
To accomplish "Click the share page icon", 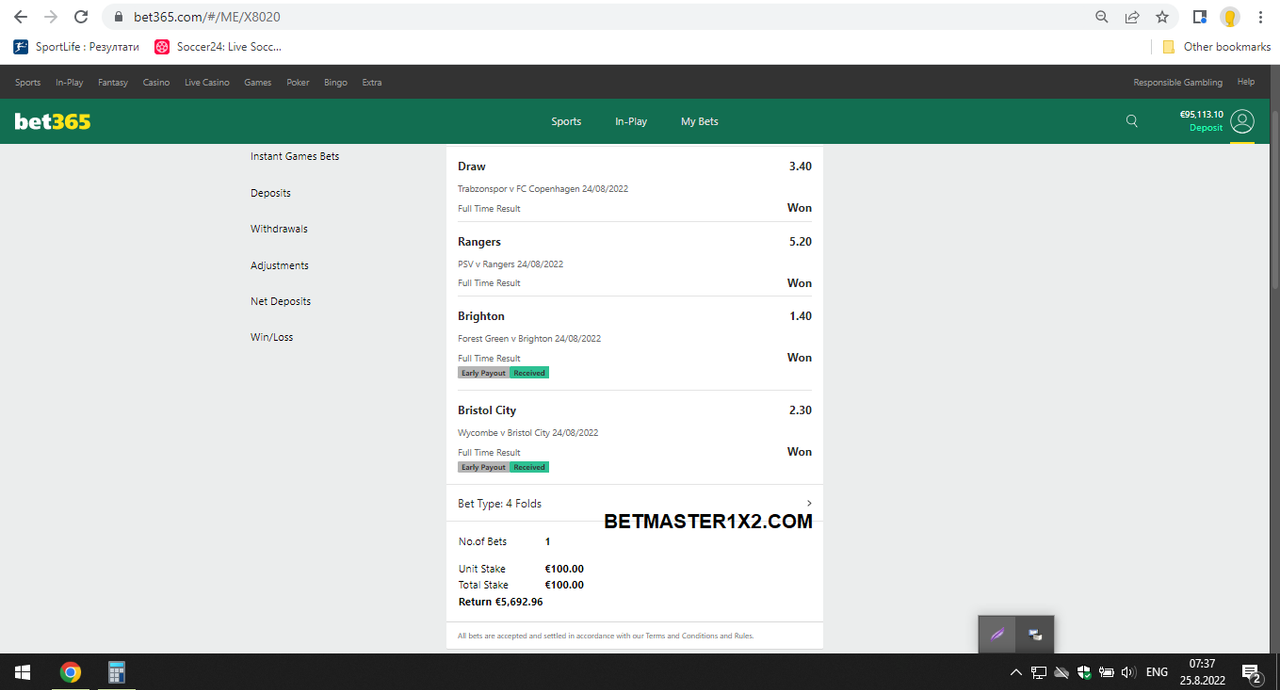I will click(x=1132, y=17).
